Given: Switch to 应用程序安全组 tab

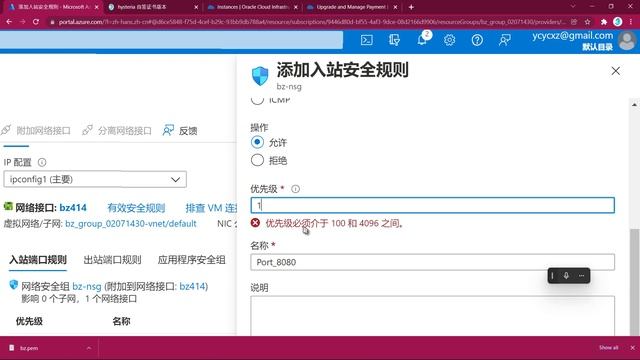Looking at the screenshot, I should pyautogui.click(x=191, y=260).
